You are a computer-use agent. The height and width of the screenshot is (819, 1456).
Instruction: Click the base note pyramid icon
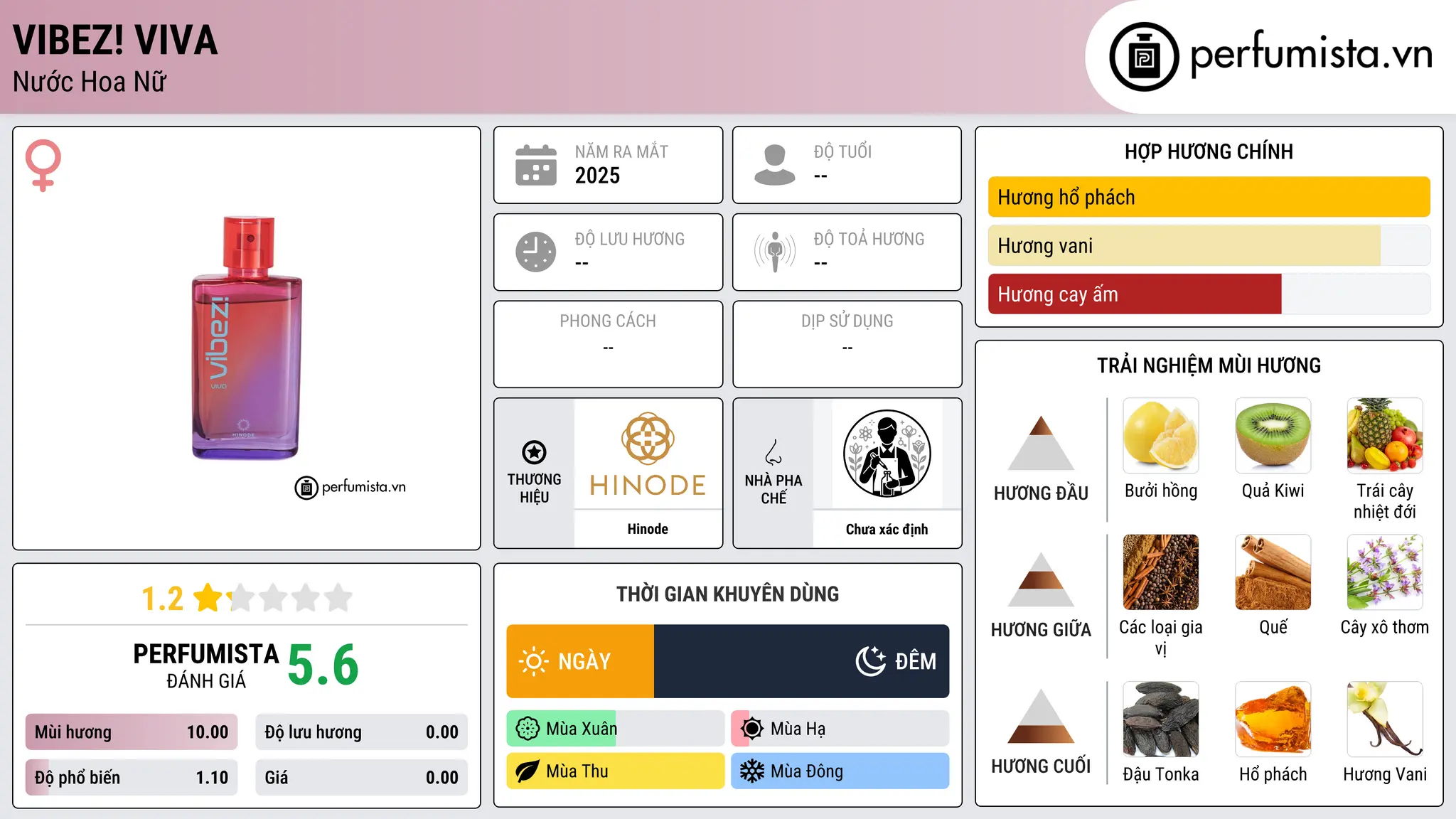tap(1042, 716)
